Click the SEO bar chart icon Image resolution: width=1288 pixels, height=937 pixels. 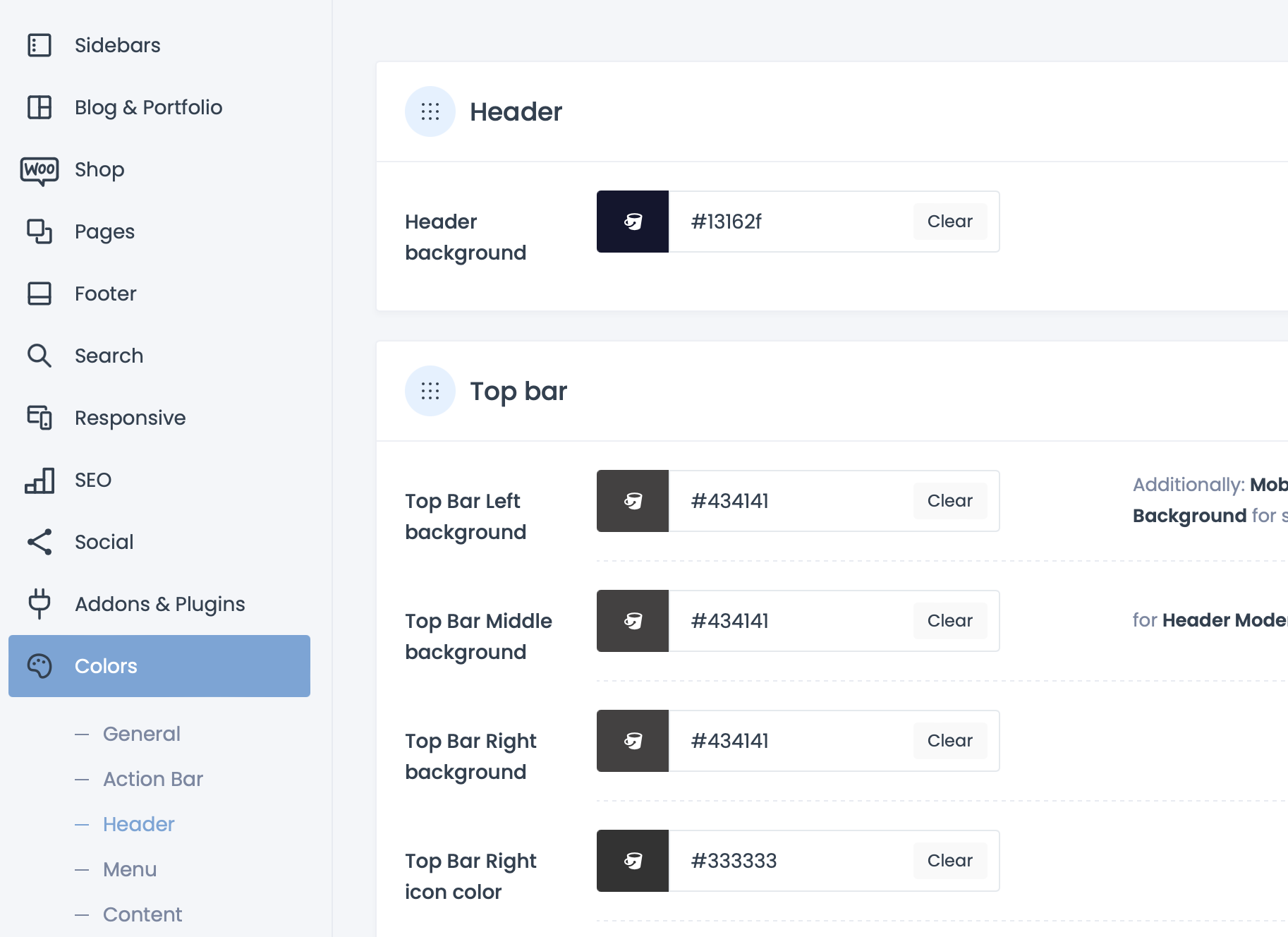pyautogui.click(x=40, y=480)
